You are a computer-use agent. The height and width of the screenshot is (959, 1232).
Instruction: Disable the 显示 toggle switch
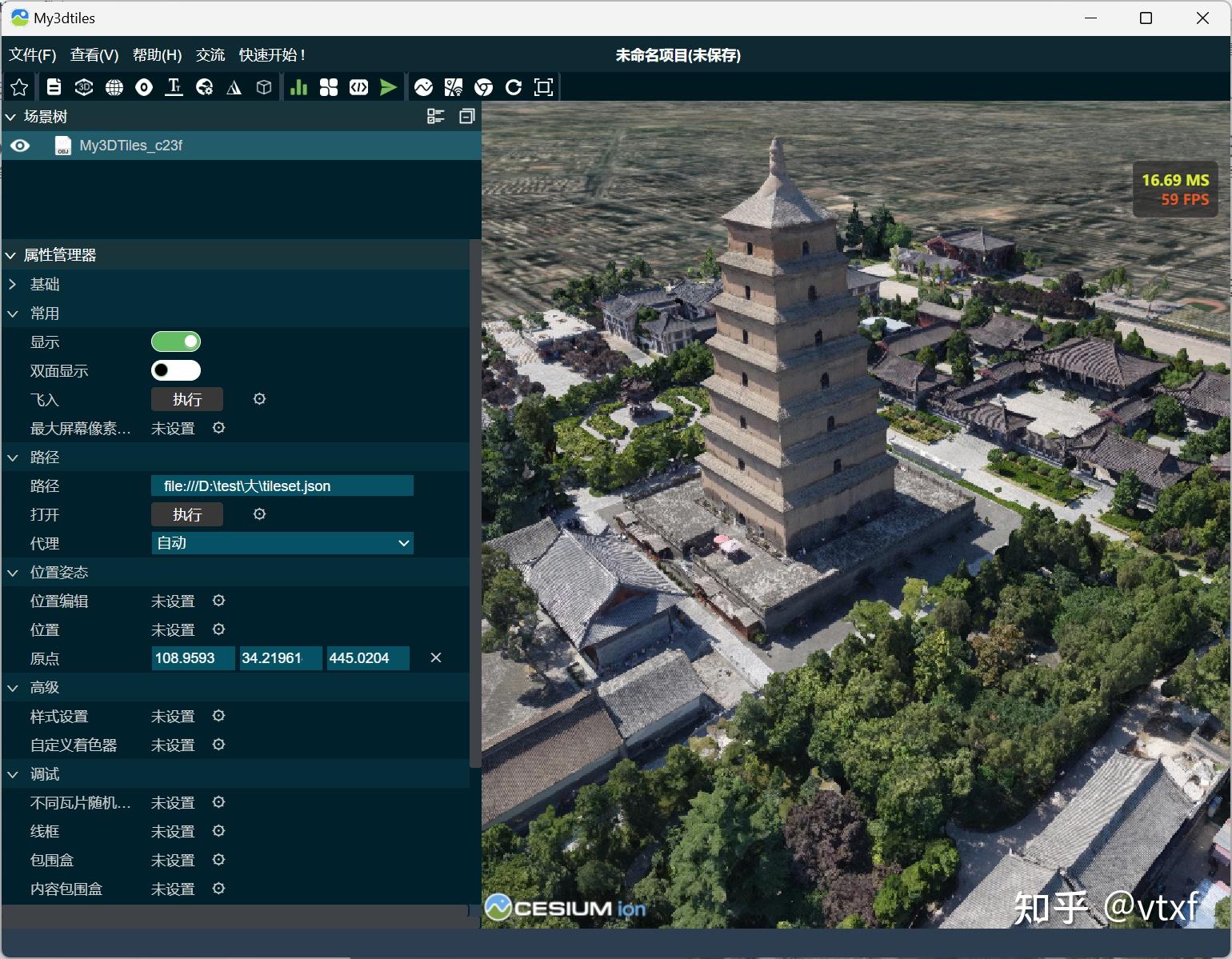(175, 342)
